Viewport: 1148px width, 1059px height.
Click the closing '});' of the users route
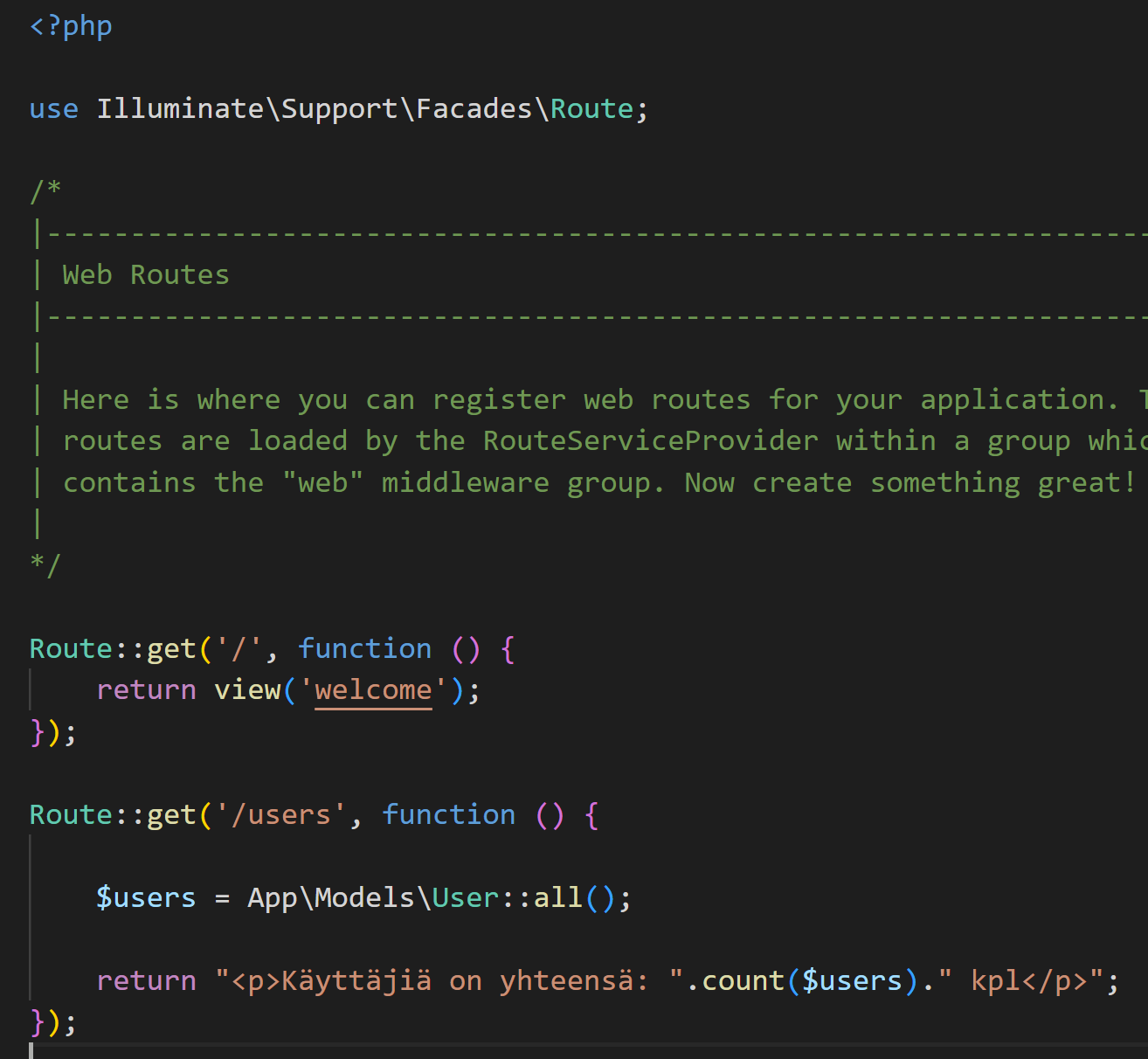click(53, 1022)
